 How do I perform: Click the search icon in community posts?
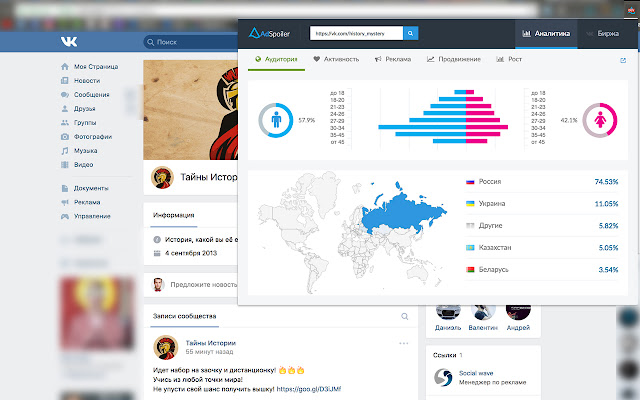tap(405, 316)
